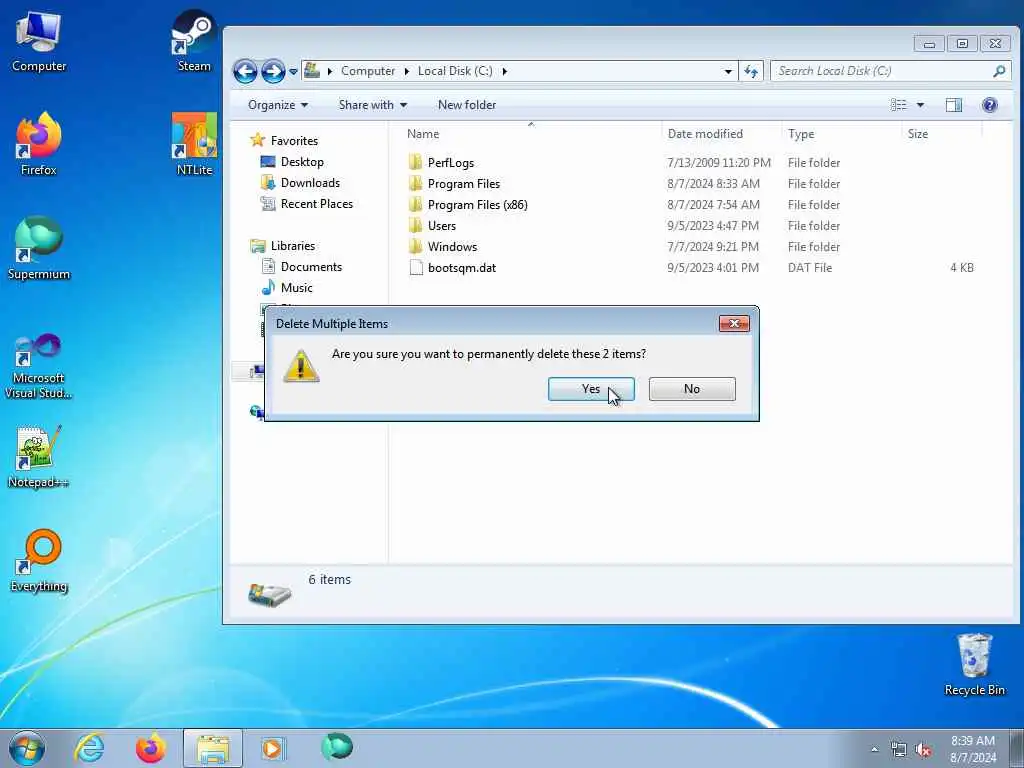Open the view options dropdown arrow
Viewport: 1024px width, 768px height.
click(x=920, y=105)
